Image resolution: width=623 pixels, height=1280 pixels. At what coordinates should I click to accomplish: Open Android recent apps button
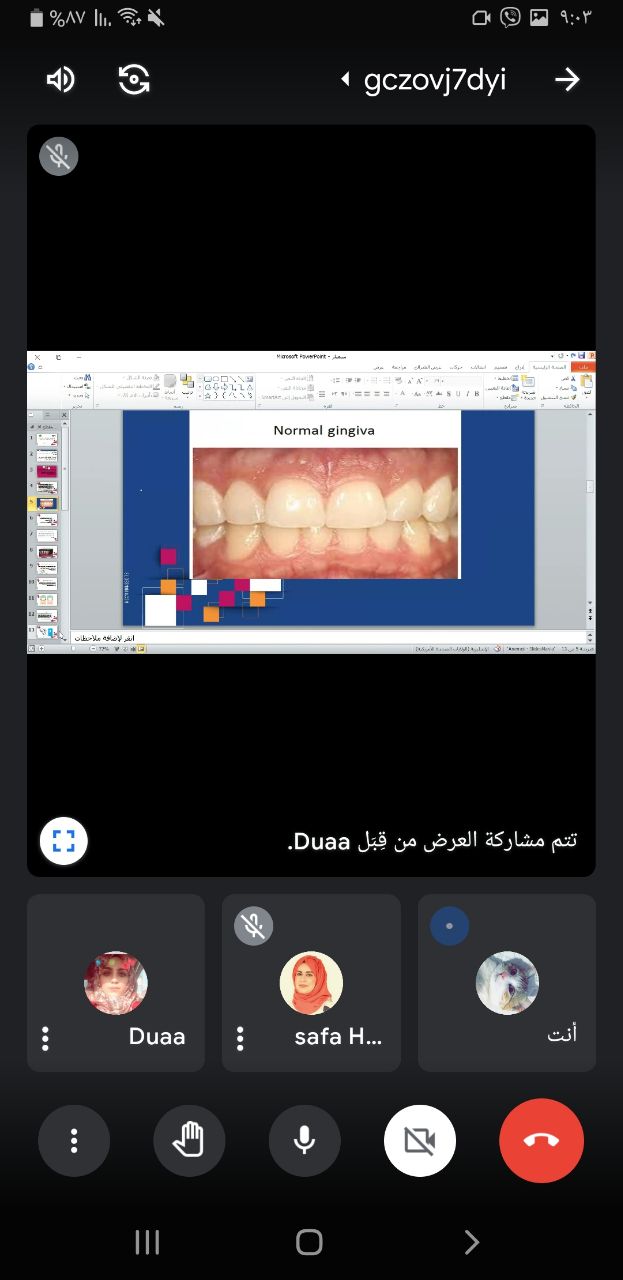147,1242
